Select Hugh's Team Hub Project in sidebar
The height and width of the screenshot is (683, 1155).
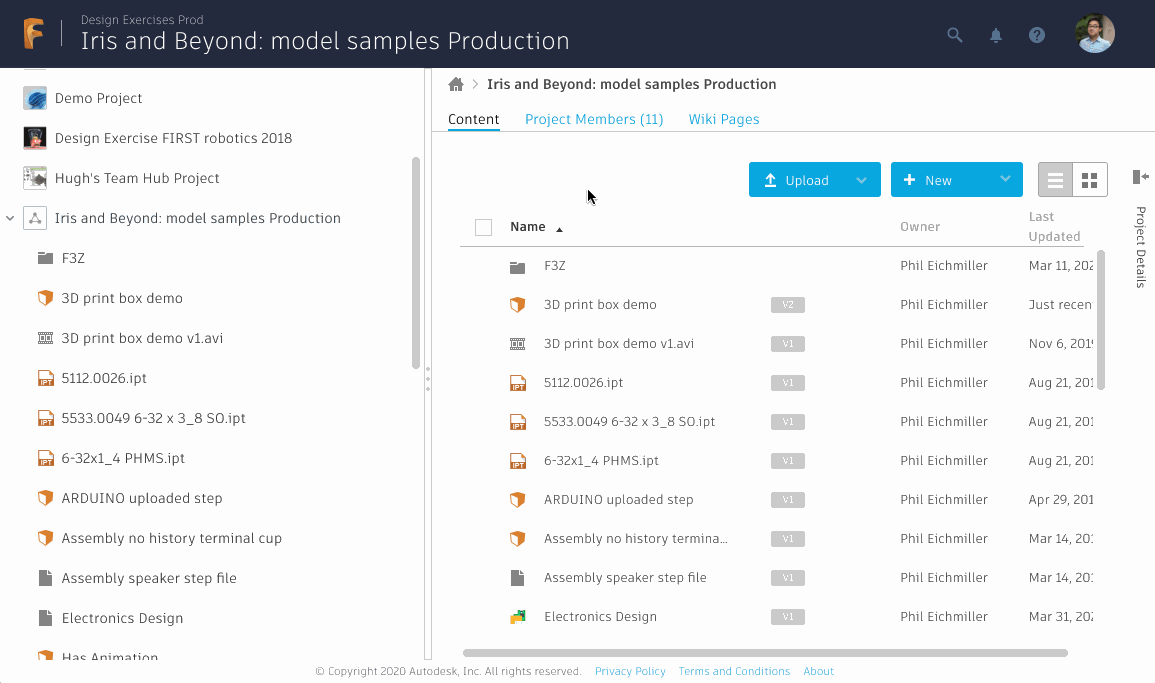click(x=137, y=178)
